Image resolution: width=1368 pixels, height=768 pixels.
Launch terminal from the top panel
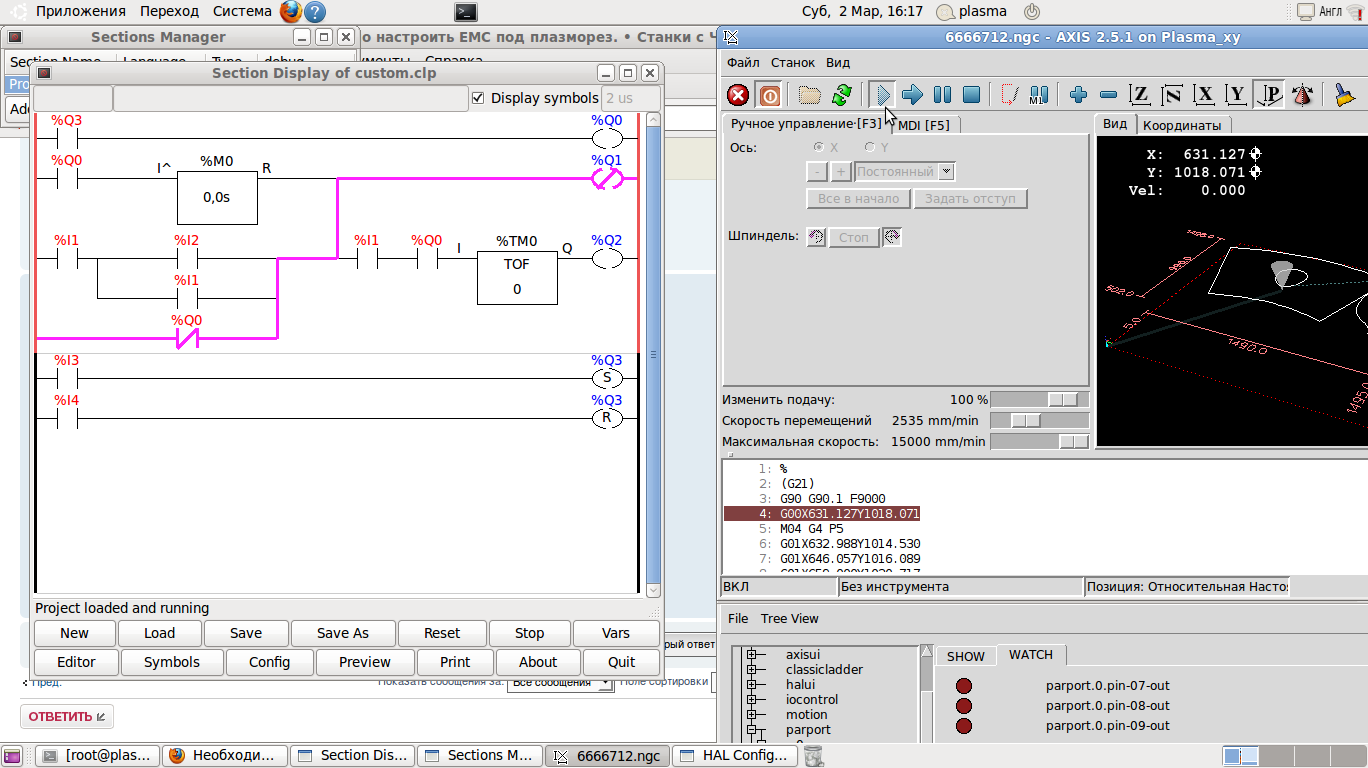465,12
